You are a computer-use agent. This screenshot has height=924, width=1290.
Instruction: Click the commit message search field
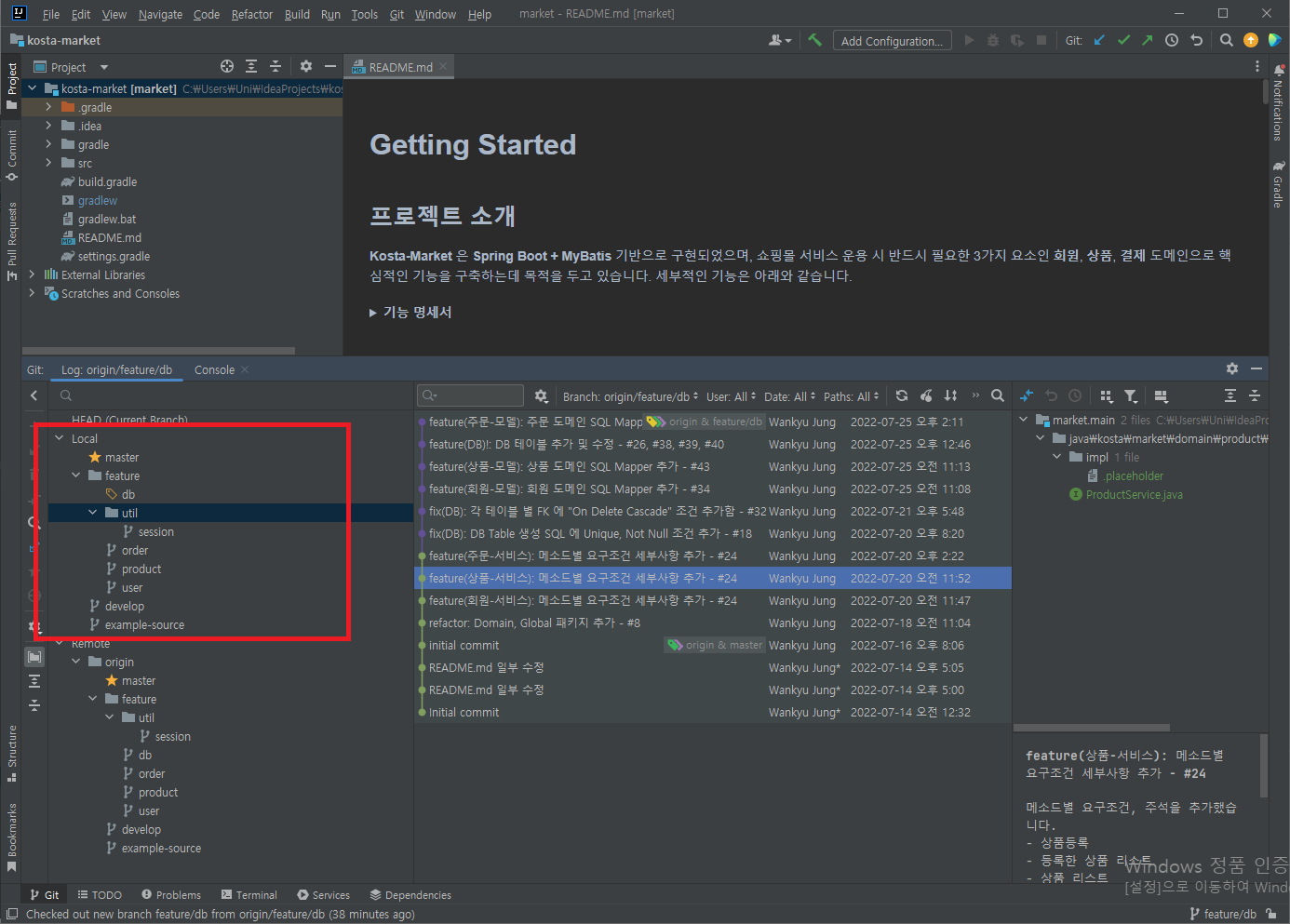point(470,395)
